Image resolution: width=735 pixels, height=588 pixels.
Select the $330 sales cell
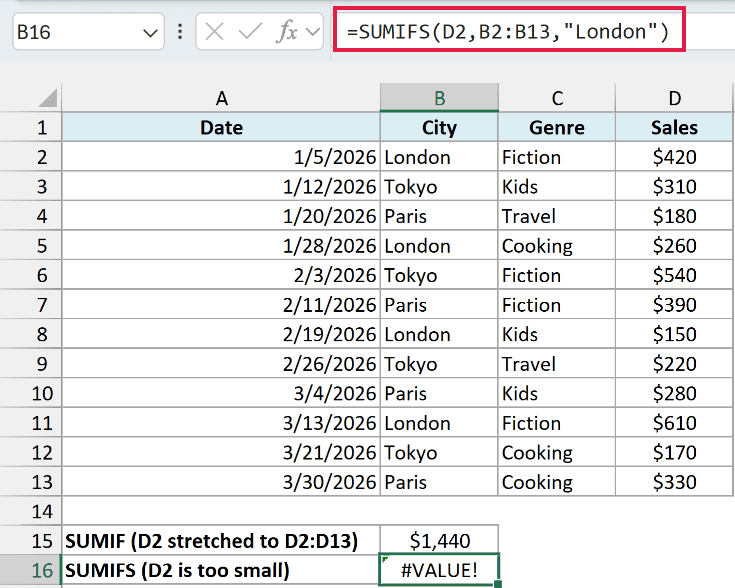pyautogui.click(x=674, y=482)
